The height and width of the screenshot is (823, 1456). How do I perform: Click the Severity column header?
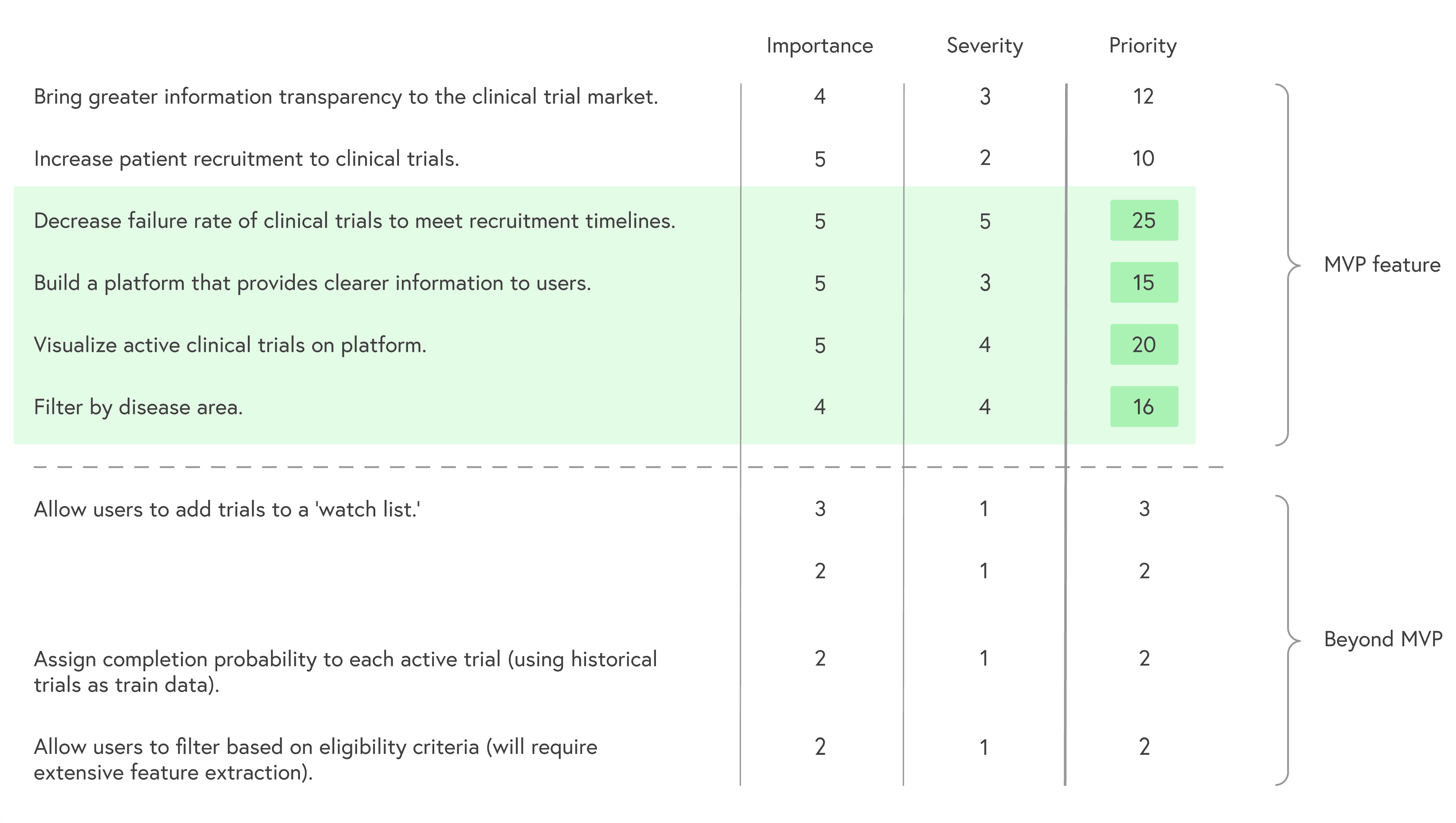[x=984, y=46]
